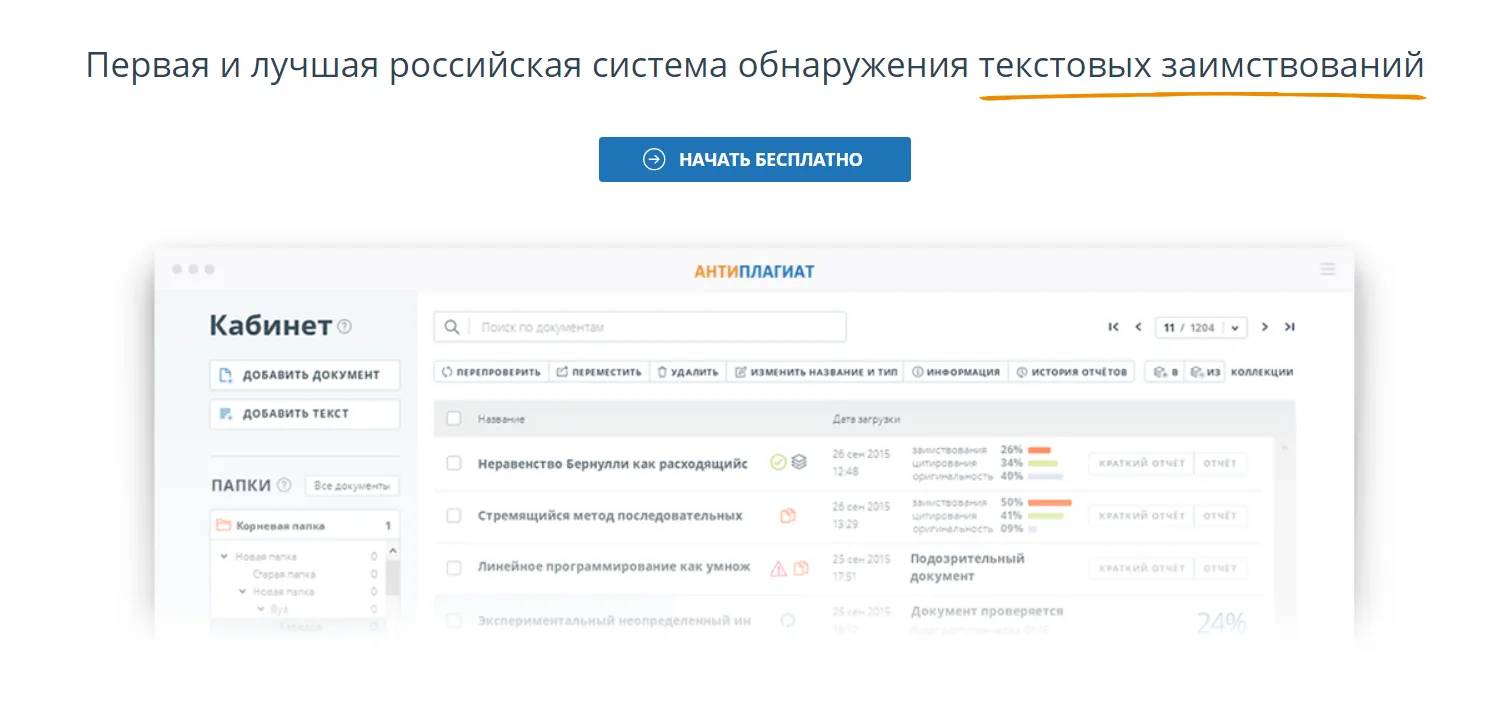Click red warning triangle on Линейное программирование row
Viewport: 1510px width, 728px height.
[778, 568]
